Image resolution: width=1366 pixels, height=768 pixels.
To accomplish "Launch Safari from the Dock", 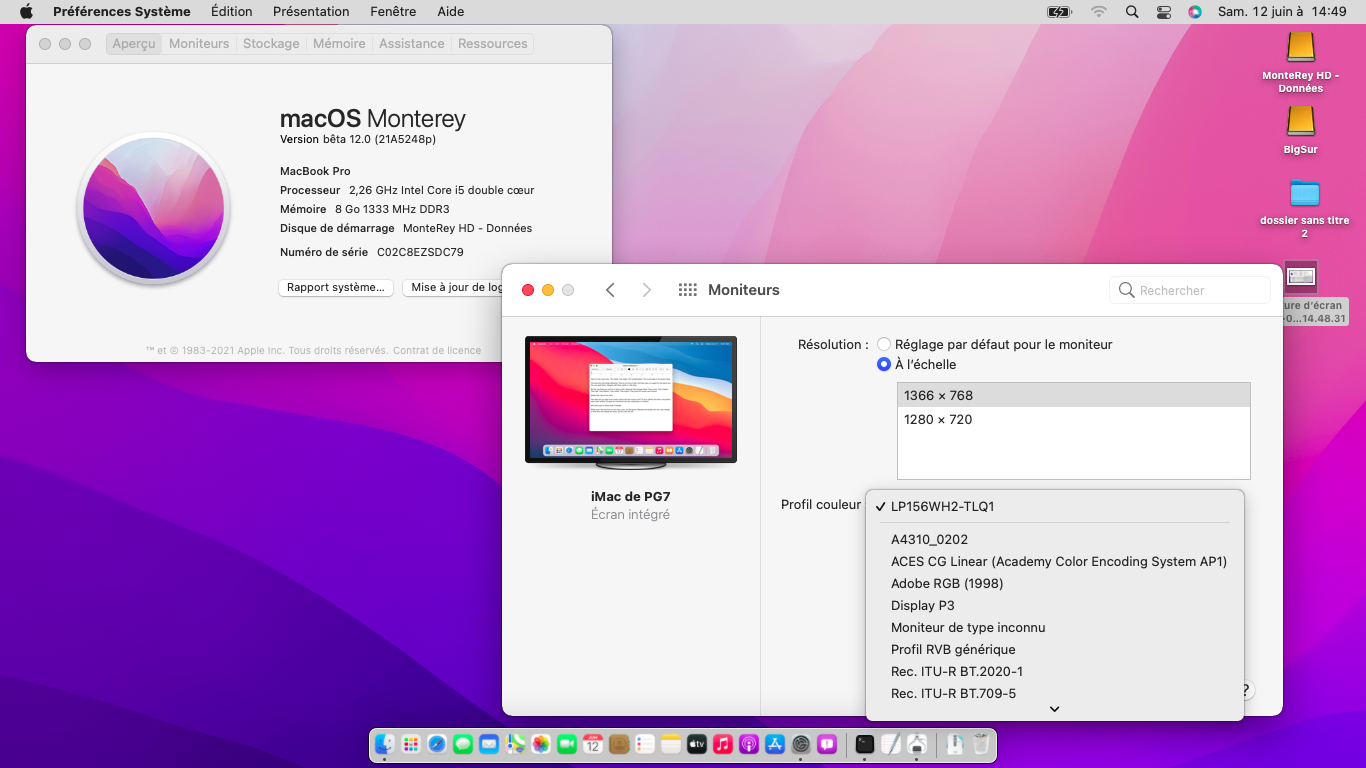I will click(437, 744).
